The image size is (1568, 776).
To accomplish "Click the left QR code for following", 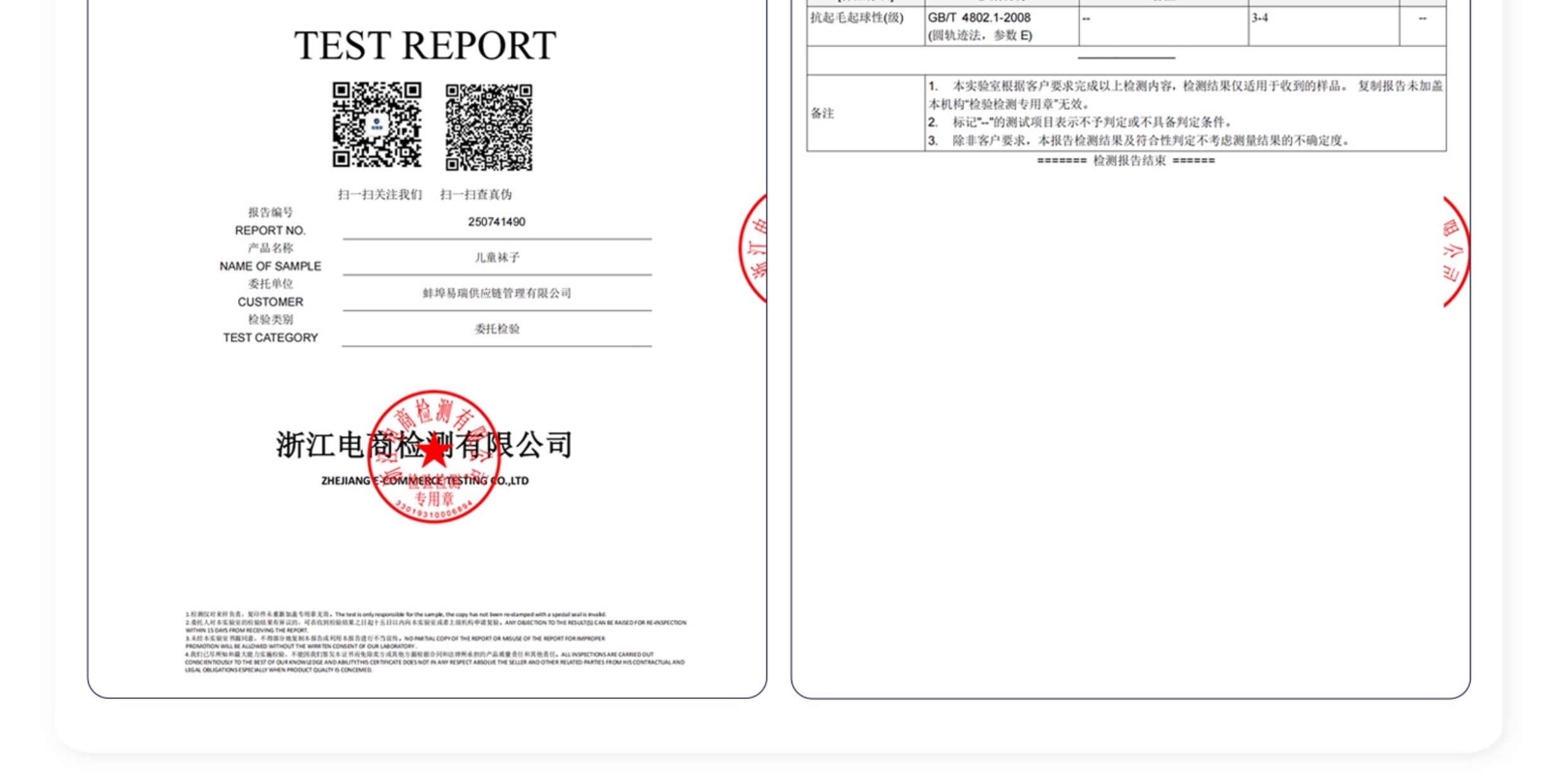I will 377,124.
